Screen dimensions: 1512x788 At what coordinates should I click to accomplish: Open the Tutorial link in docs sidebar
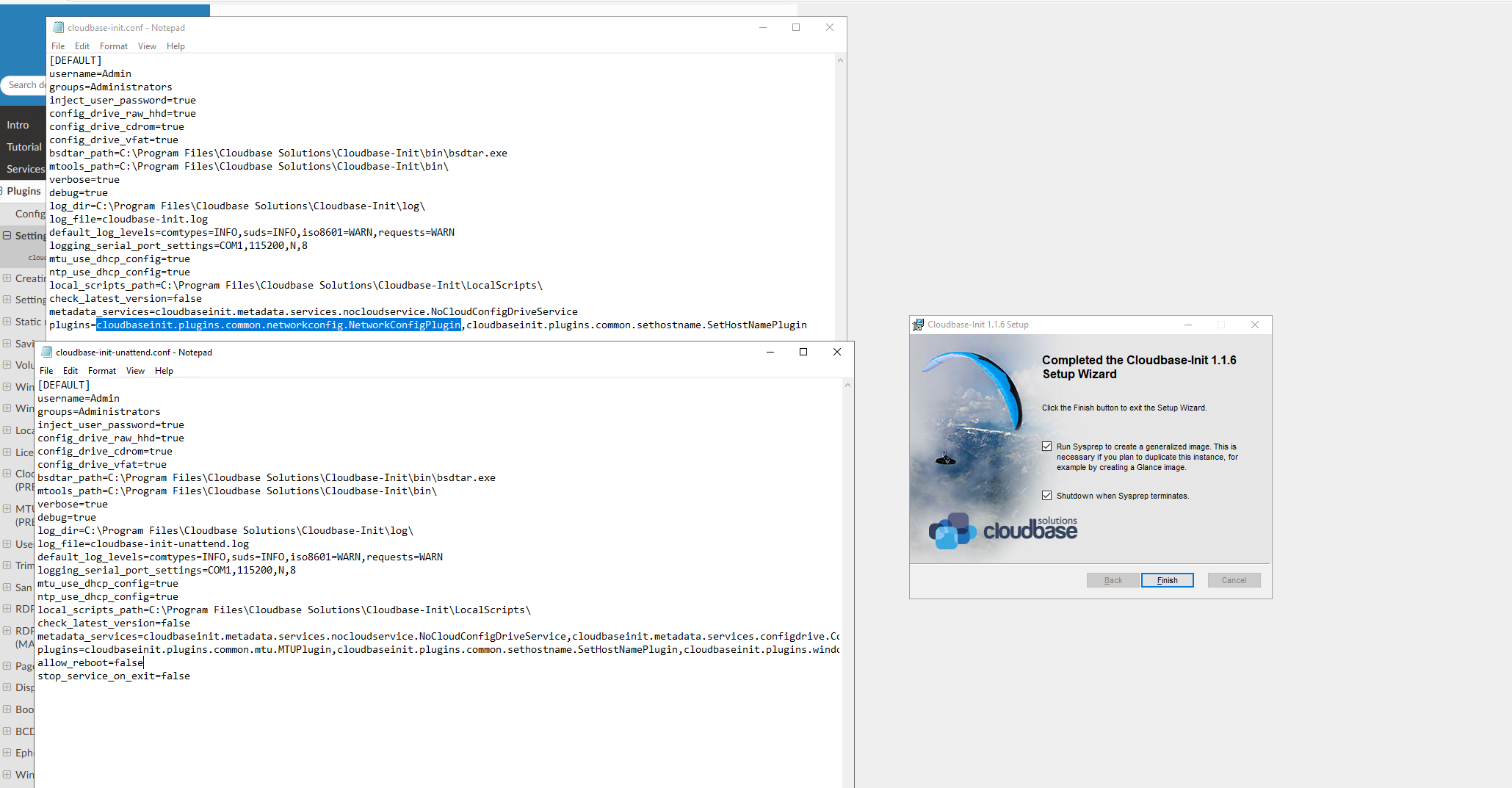click(24, 147)
